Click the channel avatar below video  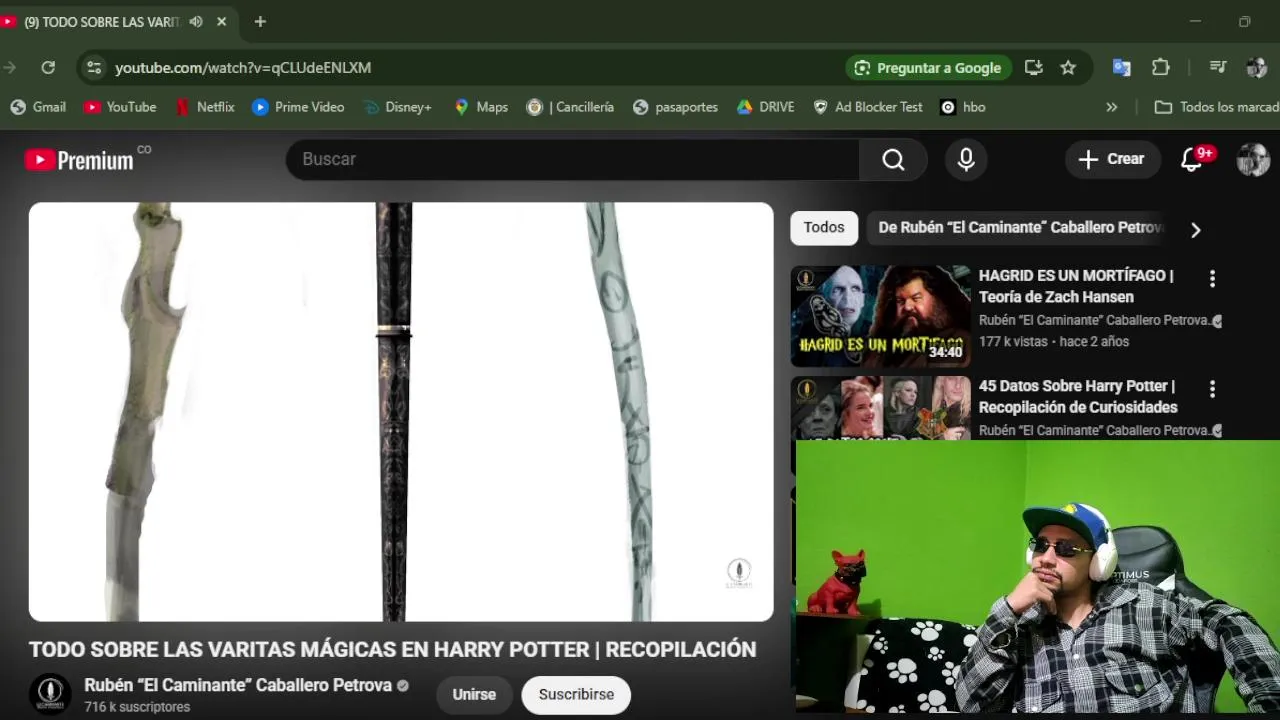coord(50,694)
